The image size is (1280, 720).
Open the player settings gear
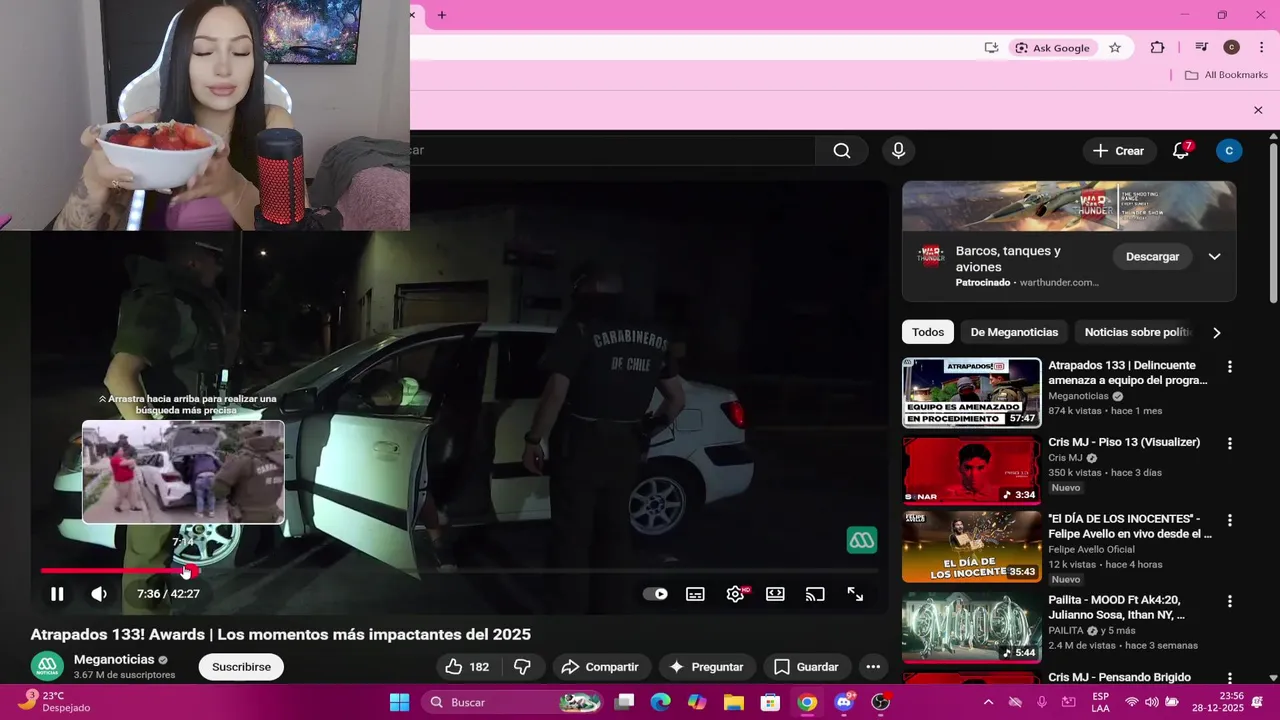(x=736, y=594)
